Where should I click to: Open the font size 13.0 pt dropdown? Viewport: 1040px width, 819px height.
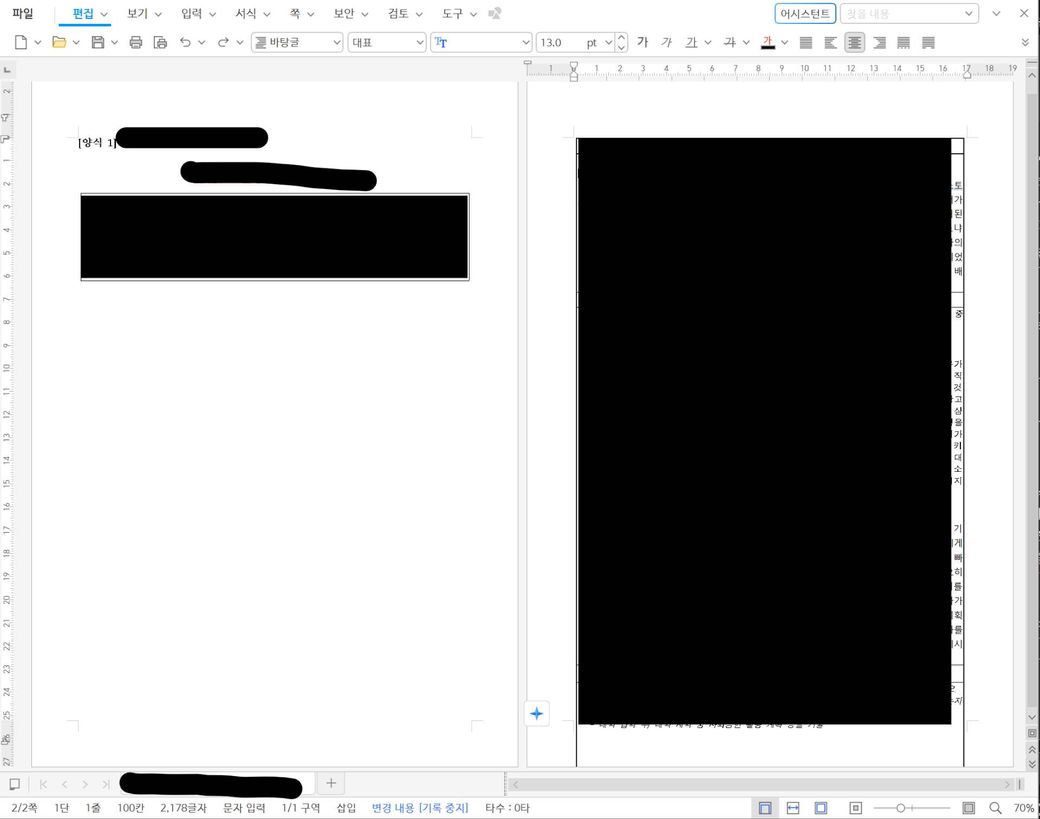tap(607, 42)
